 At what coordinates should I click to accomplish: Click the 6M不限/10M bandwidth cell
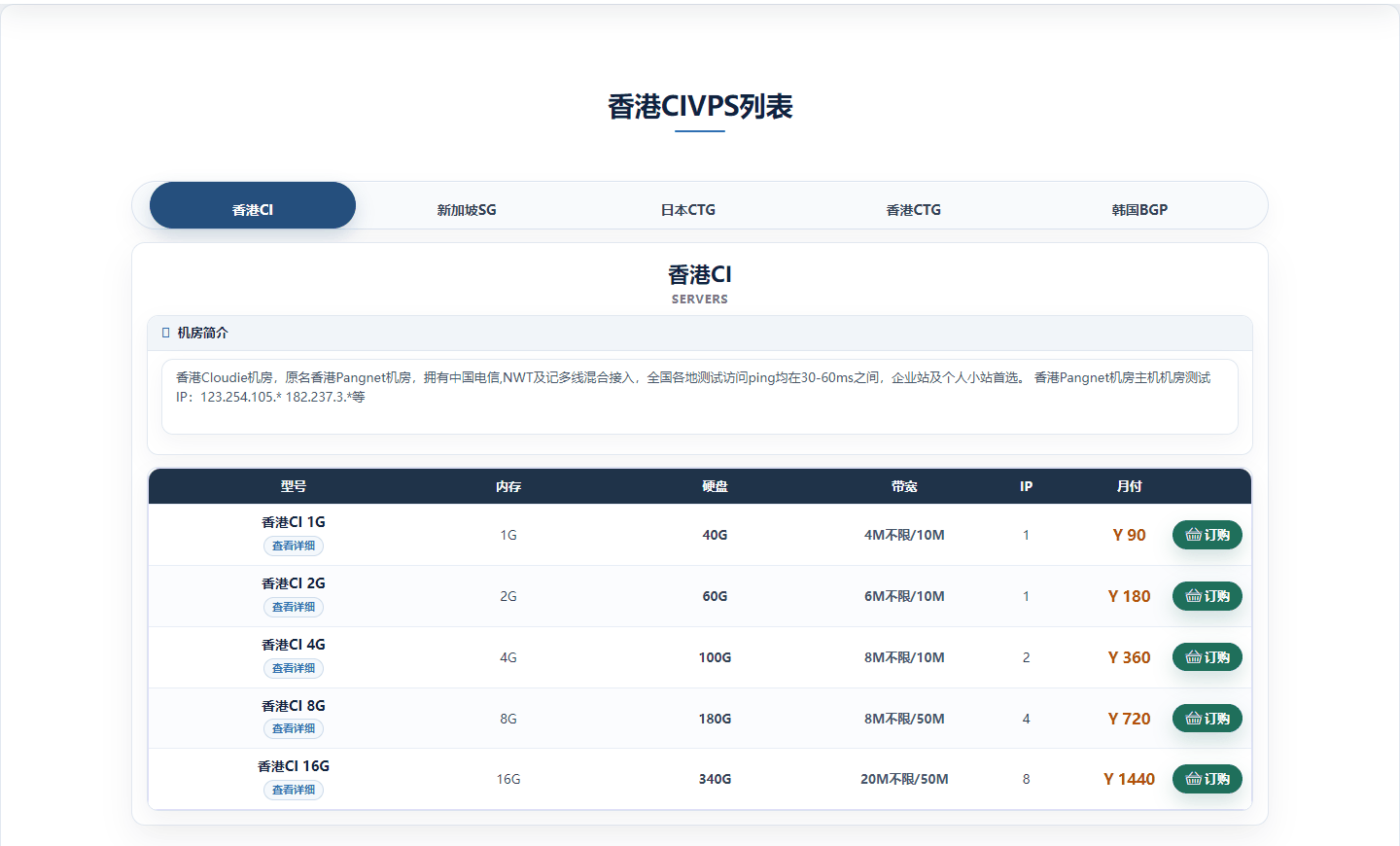(904, 596)
